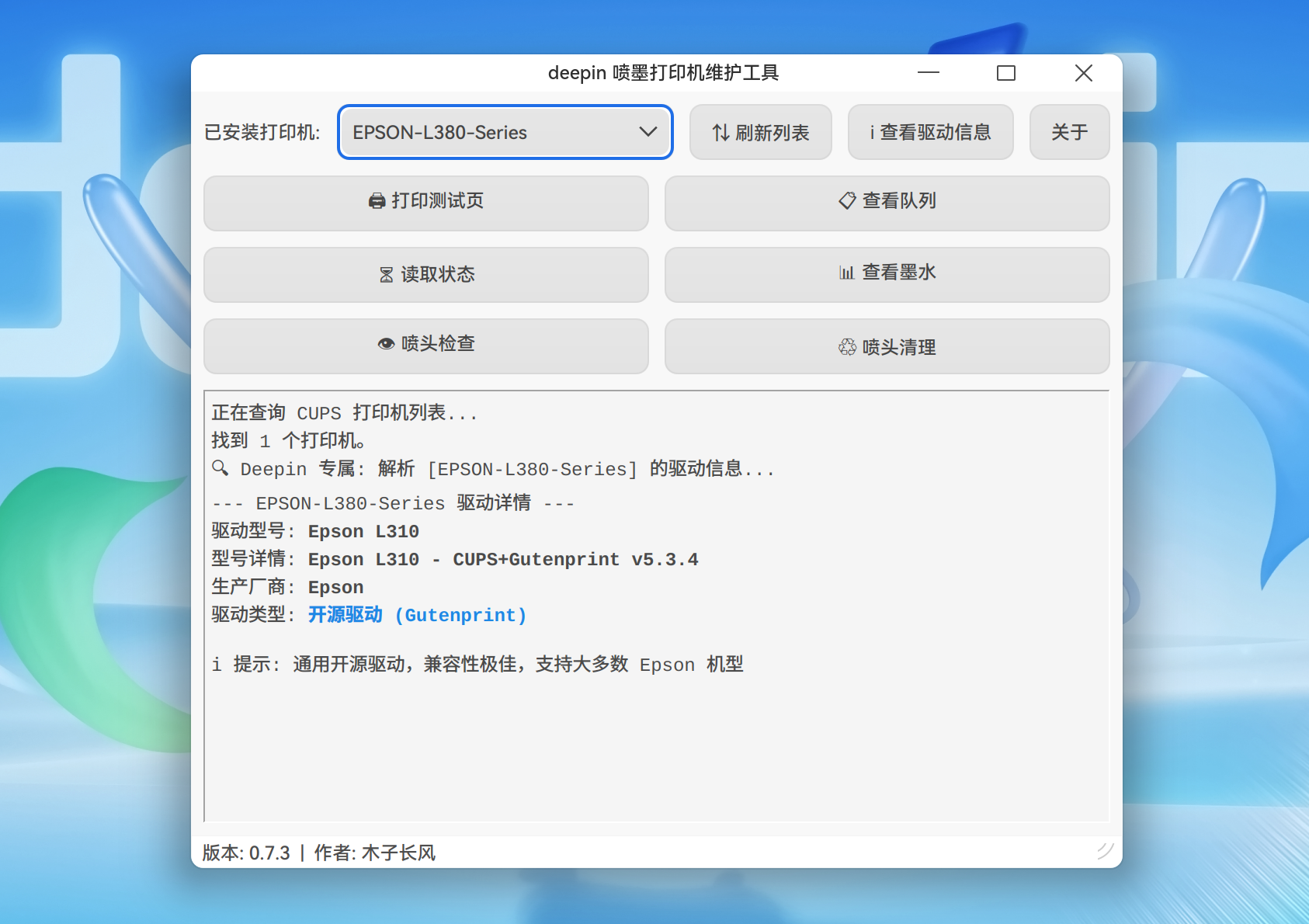Maximize the deepin printer tool window
The height and width of the screenshot is (924, 1309).
pos(1006,73)
